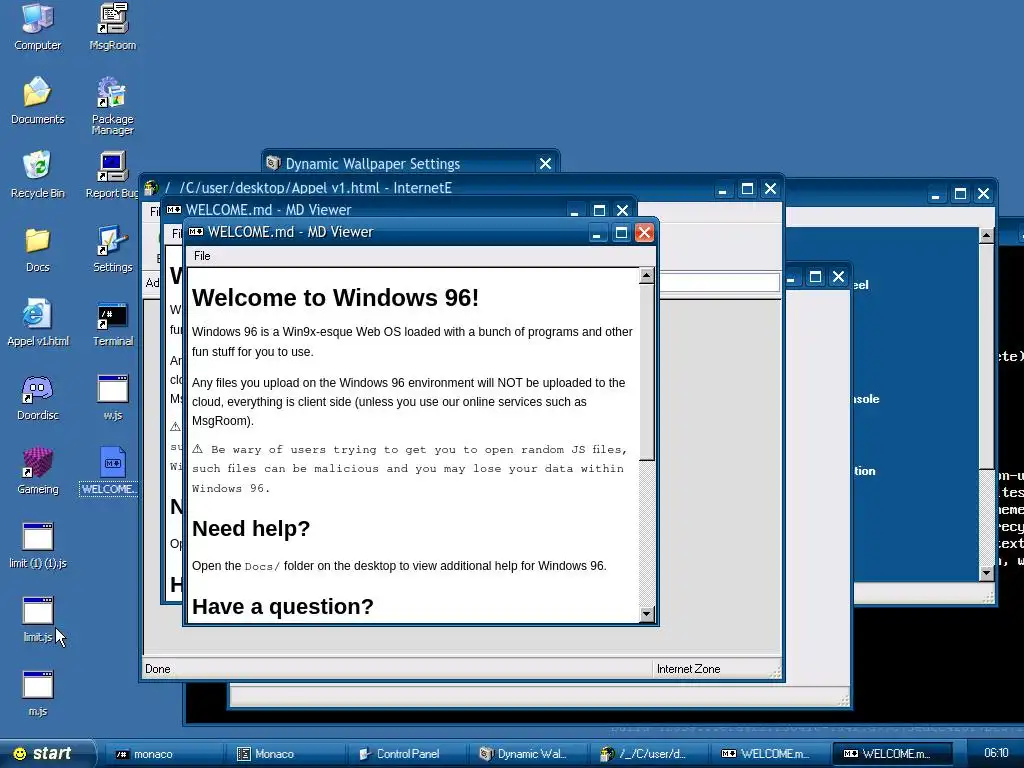The height and width of the screenshot is (768, 1024).
Task: Select the limit (1) (1).js file icon
Action: pyautogui.click(x=37, y=545)
